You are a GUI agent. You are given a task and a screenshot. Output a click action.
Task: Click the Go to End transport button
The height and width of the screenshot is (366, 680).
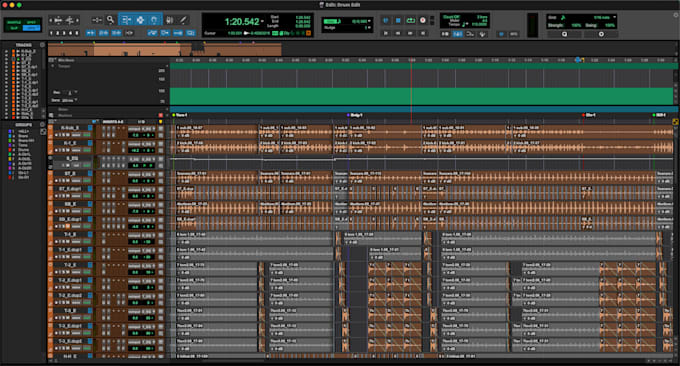pyautogui.click(x=423, y=33)
